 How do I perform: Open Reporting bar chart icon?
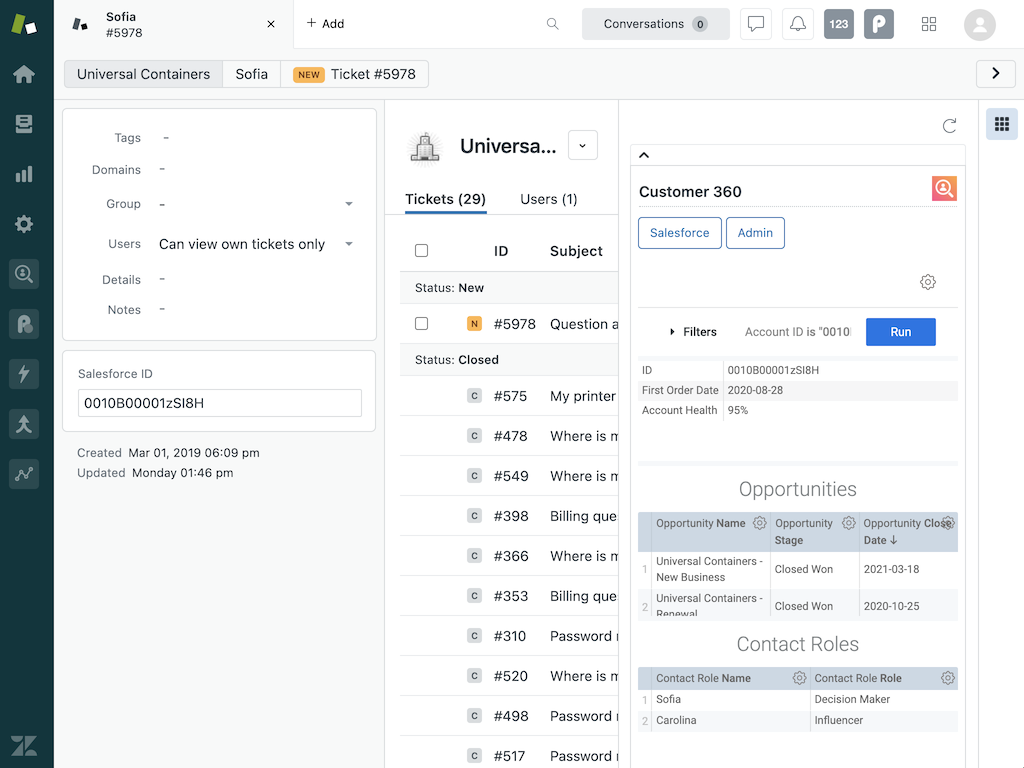pyautogui.click(x=24, y=174)
